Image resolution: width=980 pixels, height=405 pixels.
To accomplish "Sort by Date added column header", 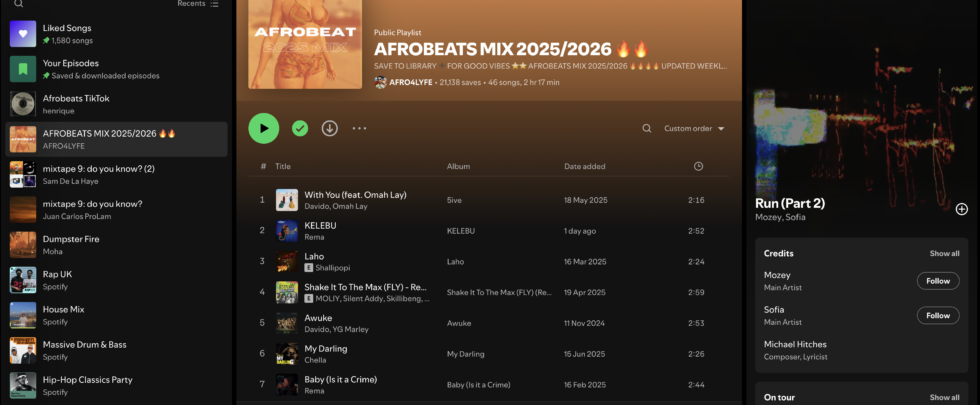I will pyautogui.click(x=584, y=166).
